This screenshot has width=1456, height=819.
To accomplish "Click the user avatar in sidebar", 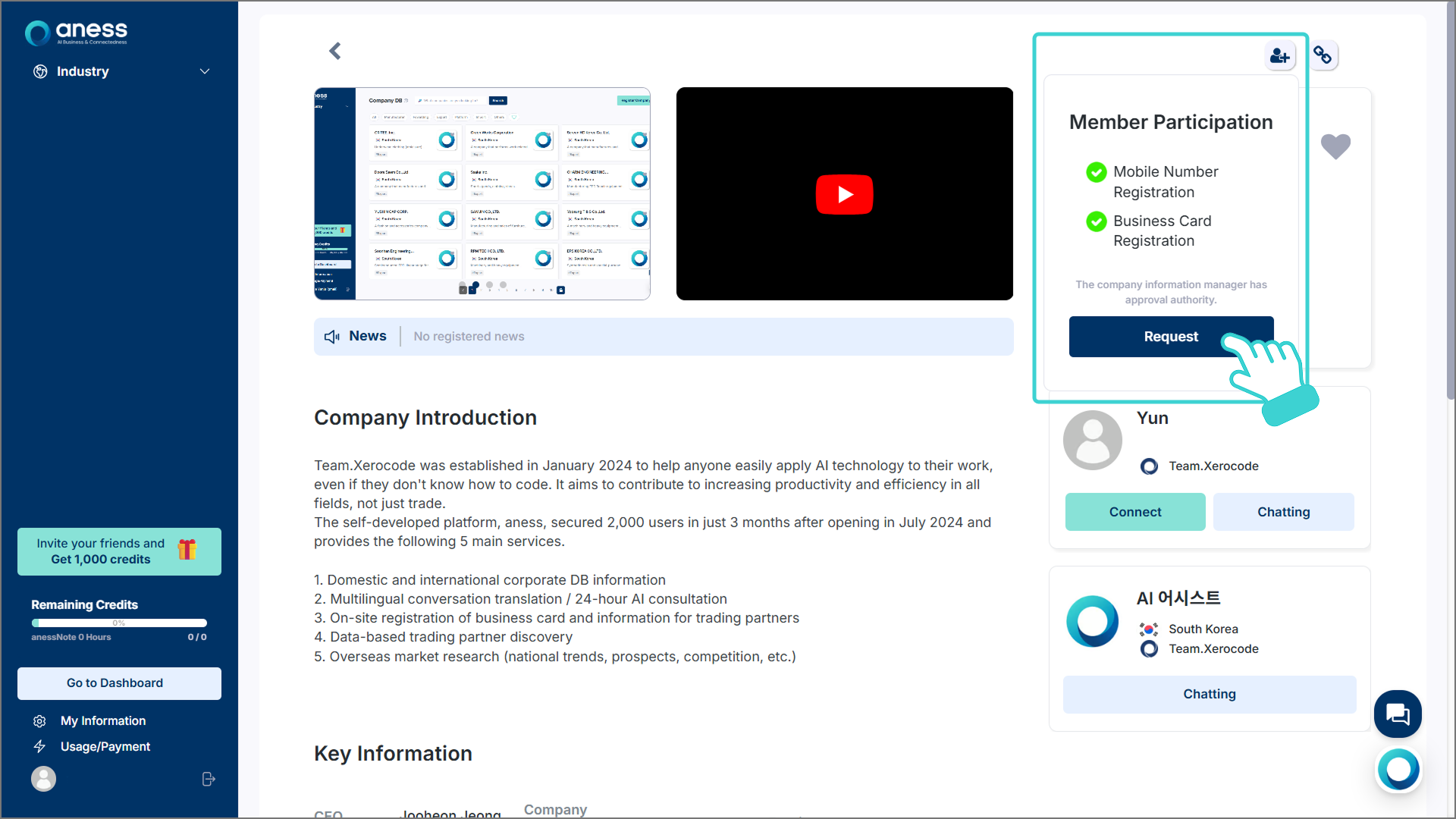I will [x=43, y=779].
